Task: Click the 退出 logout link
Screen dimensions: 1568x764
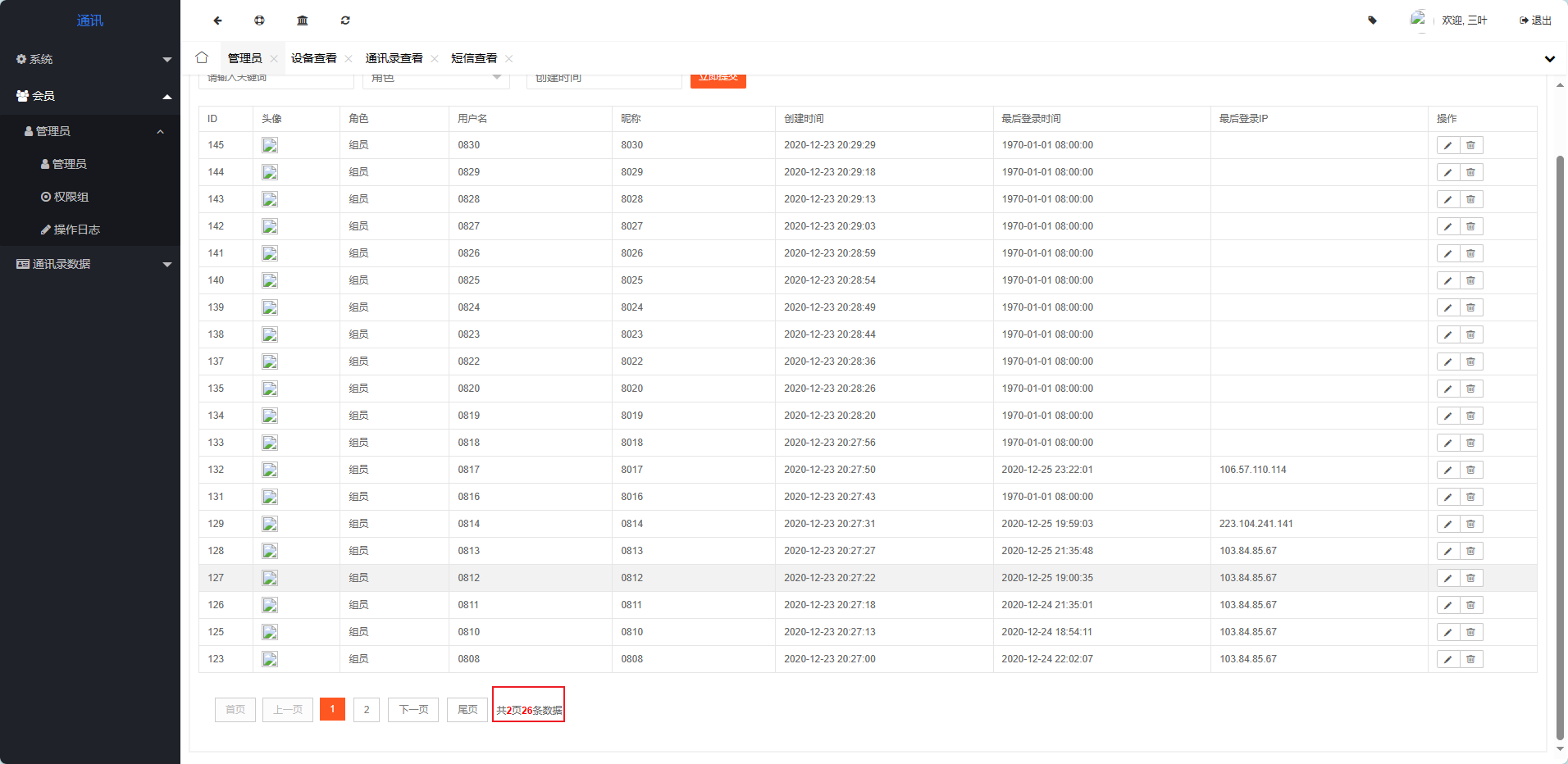Action: [x=1535, y=20]
